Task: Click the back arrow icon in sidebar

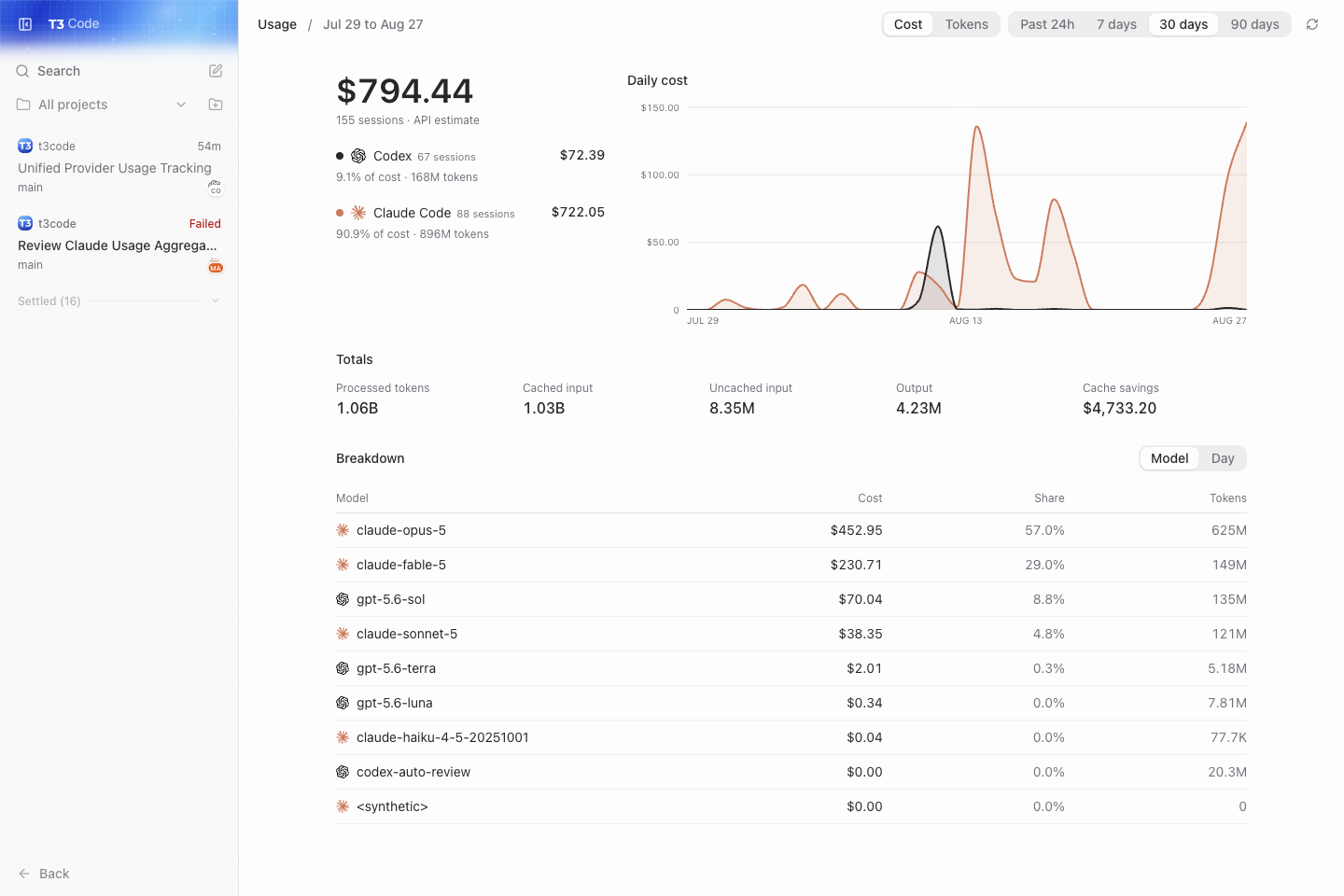Action: tap(24, 874)
